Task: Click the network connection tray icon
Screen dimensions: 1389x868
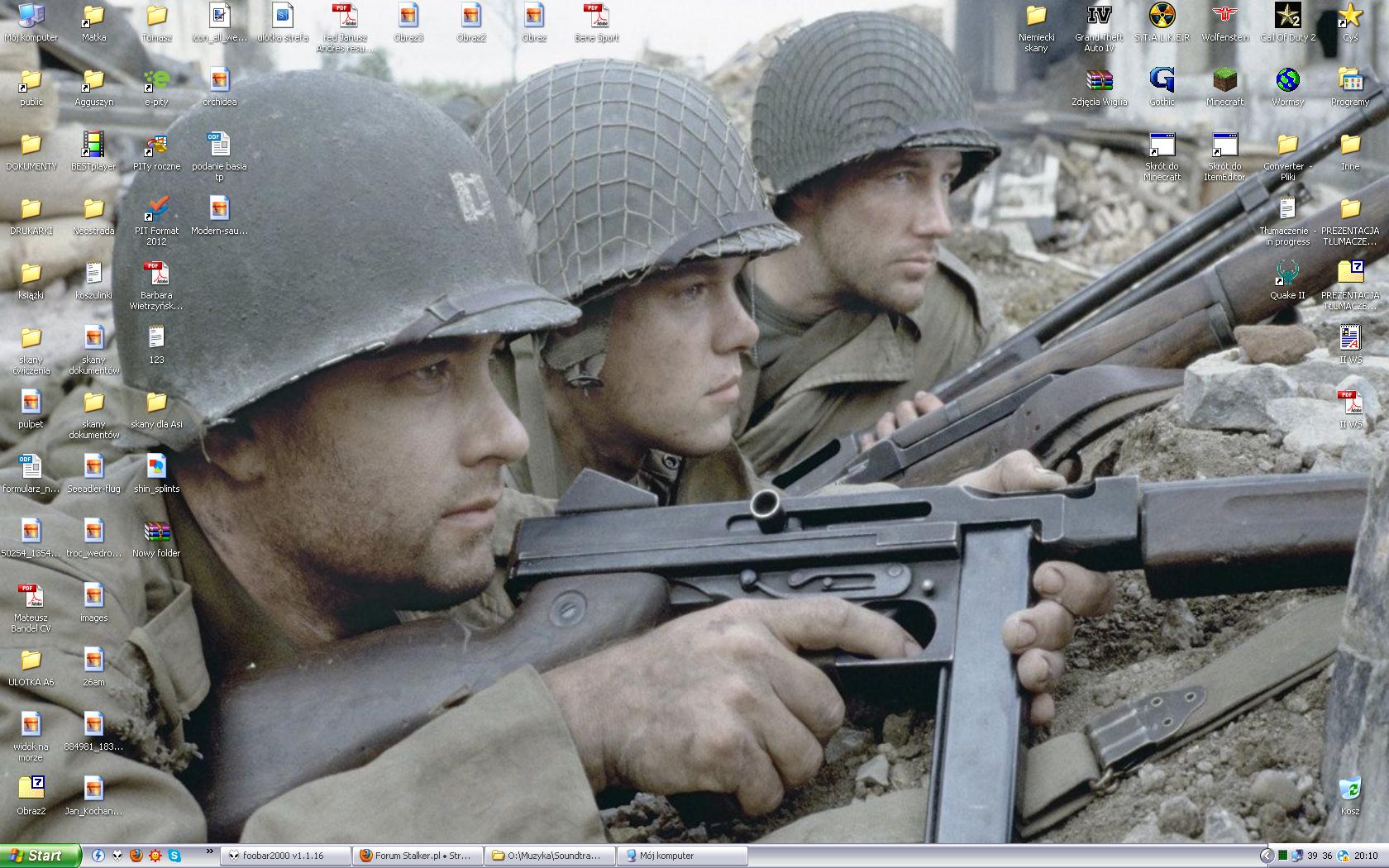Action: (1296, 856)
